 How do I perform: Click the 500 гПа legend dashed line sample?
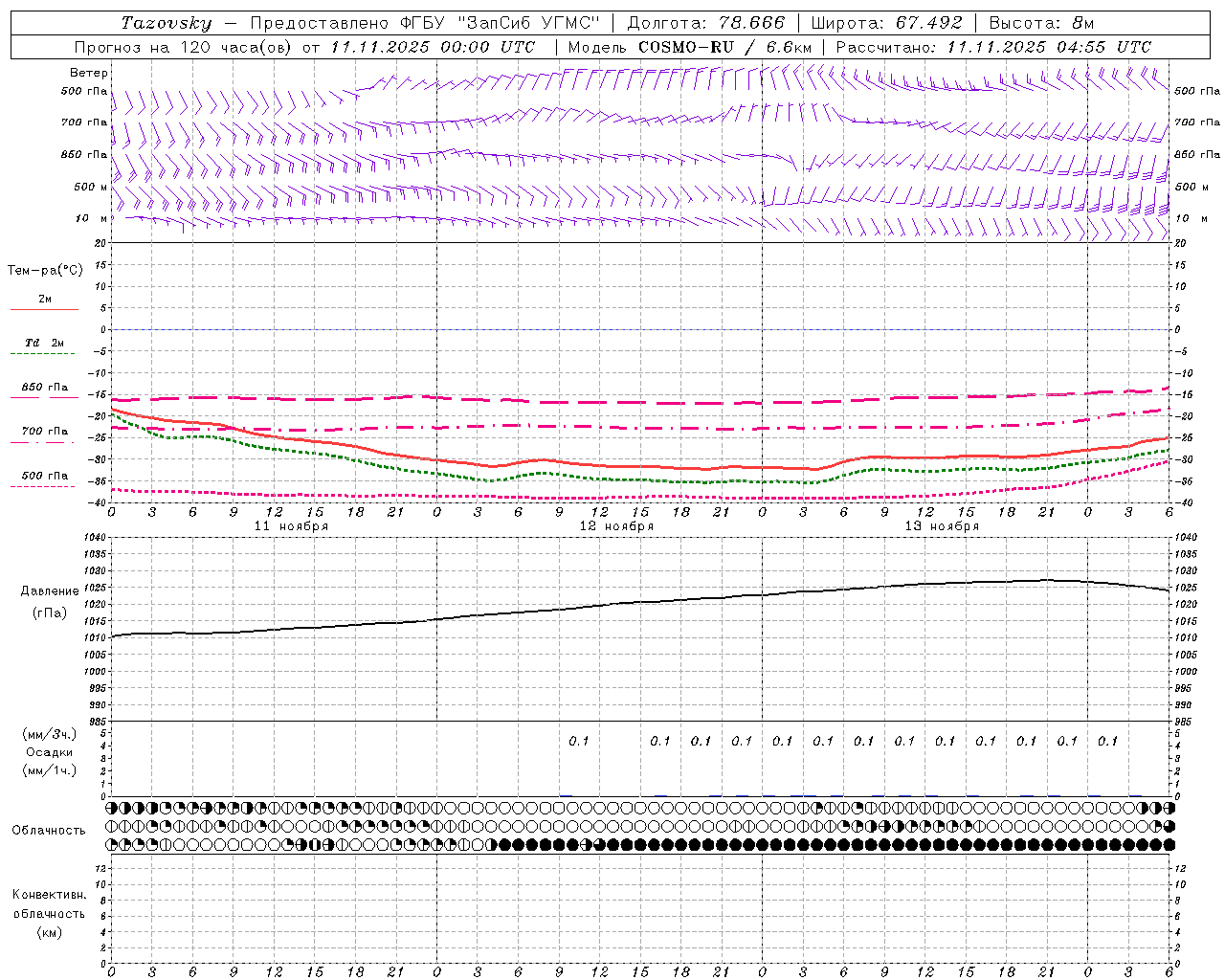(x=43, y=486)
